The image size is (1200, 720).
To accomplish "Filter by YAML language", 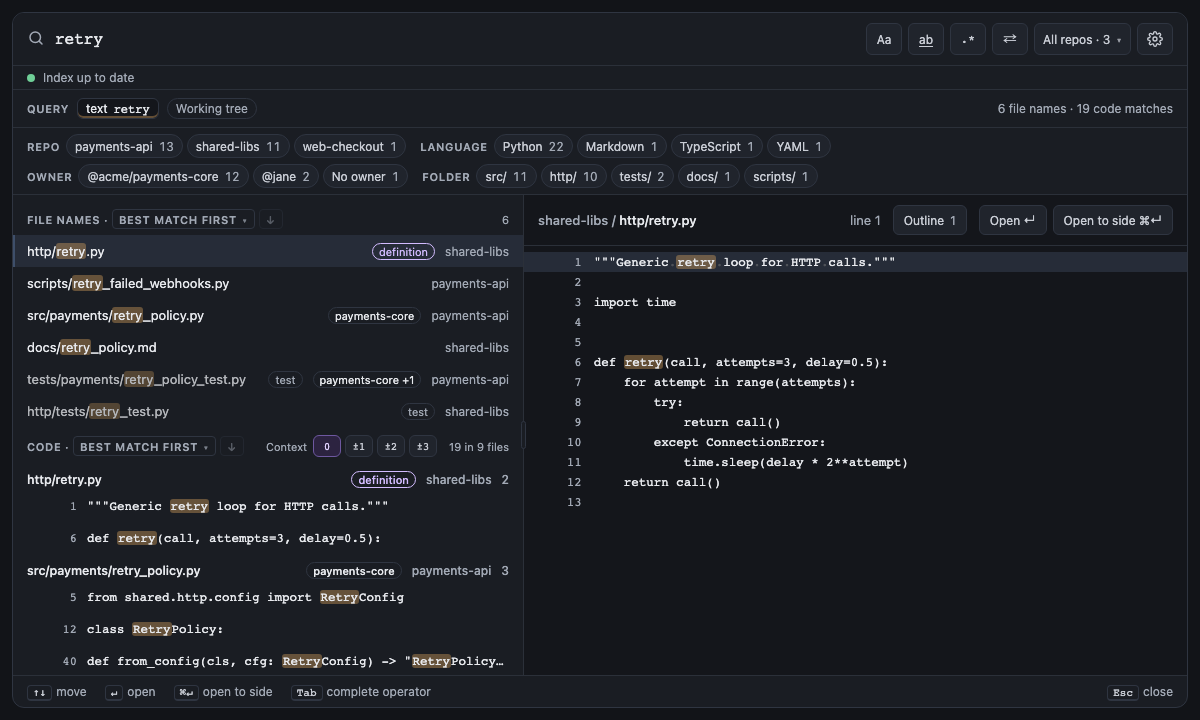I will pos(799,147).
